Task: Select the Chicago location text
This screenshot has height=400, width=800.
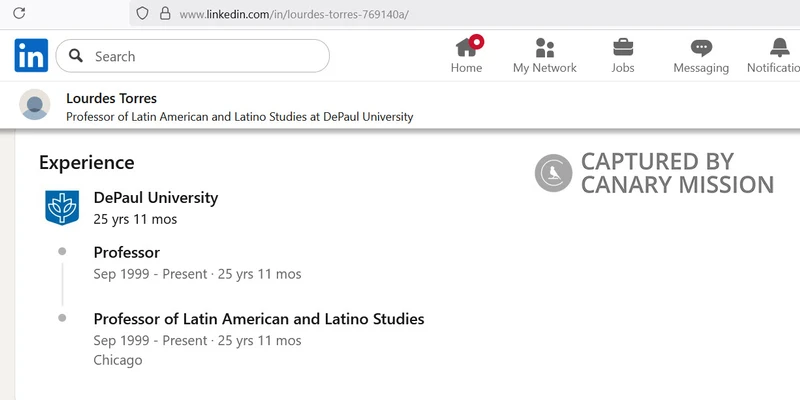Action: (x=118, y=360)
